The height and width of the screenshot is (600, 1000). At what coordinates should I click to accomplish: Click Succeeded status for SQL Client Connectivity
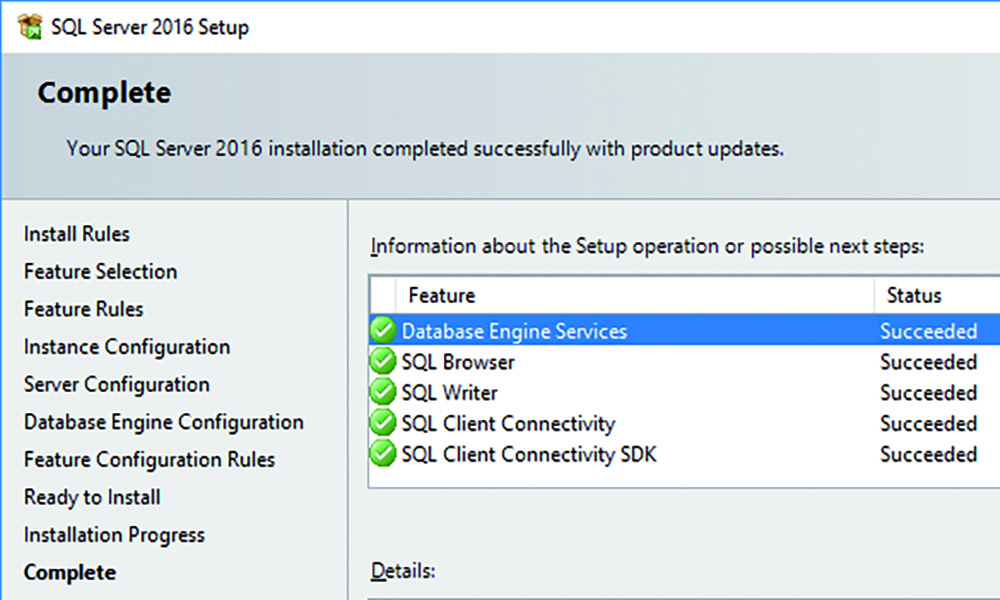point(929,423)
